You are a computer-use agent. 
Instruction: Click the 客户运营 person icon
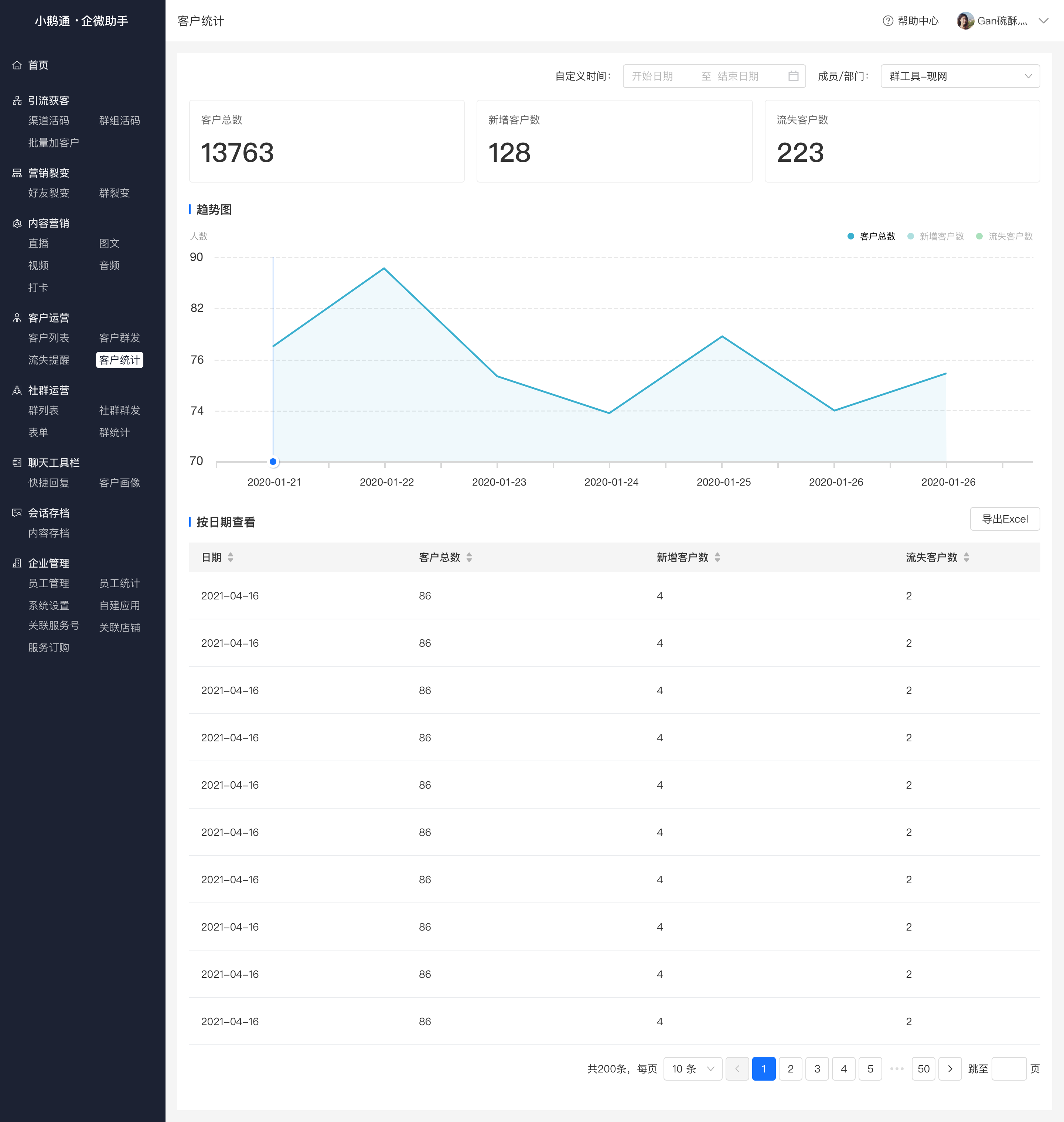tap(17, 318)
